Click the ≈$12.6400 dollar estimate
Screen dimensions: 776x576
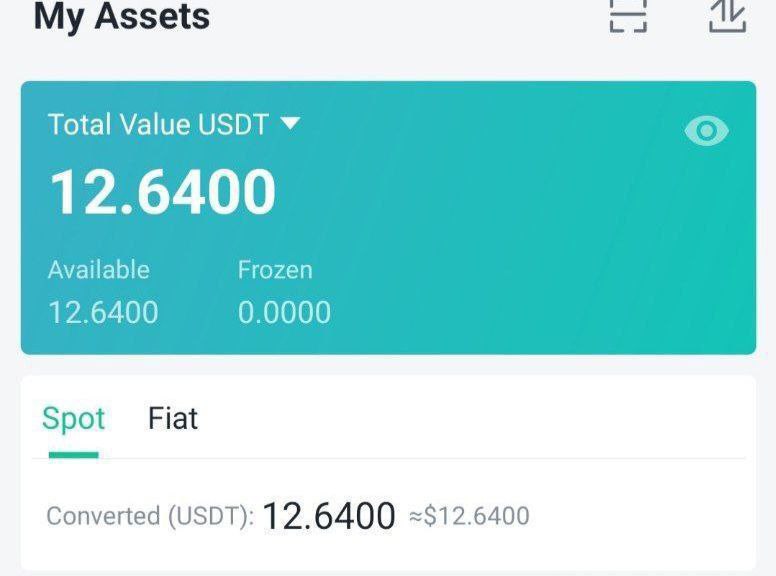tap(469, 517)
